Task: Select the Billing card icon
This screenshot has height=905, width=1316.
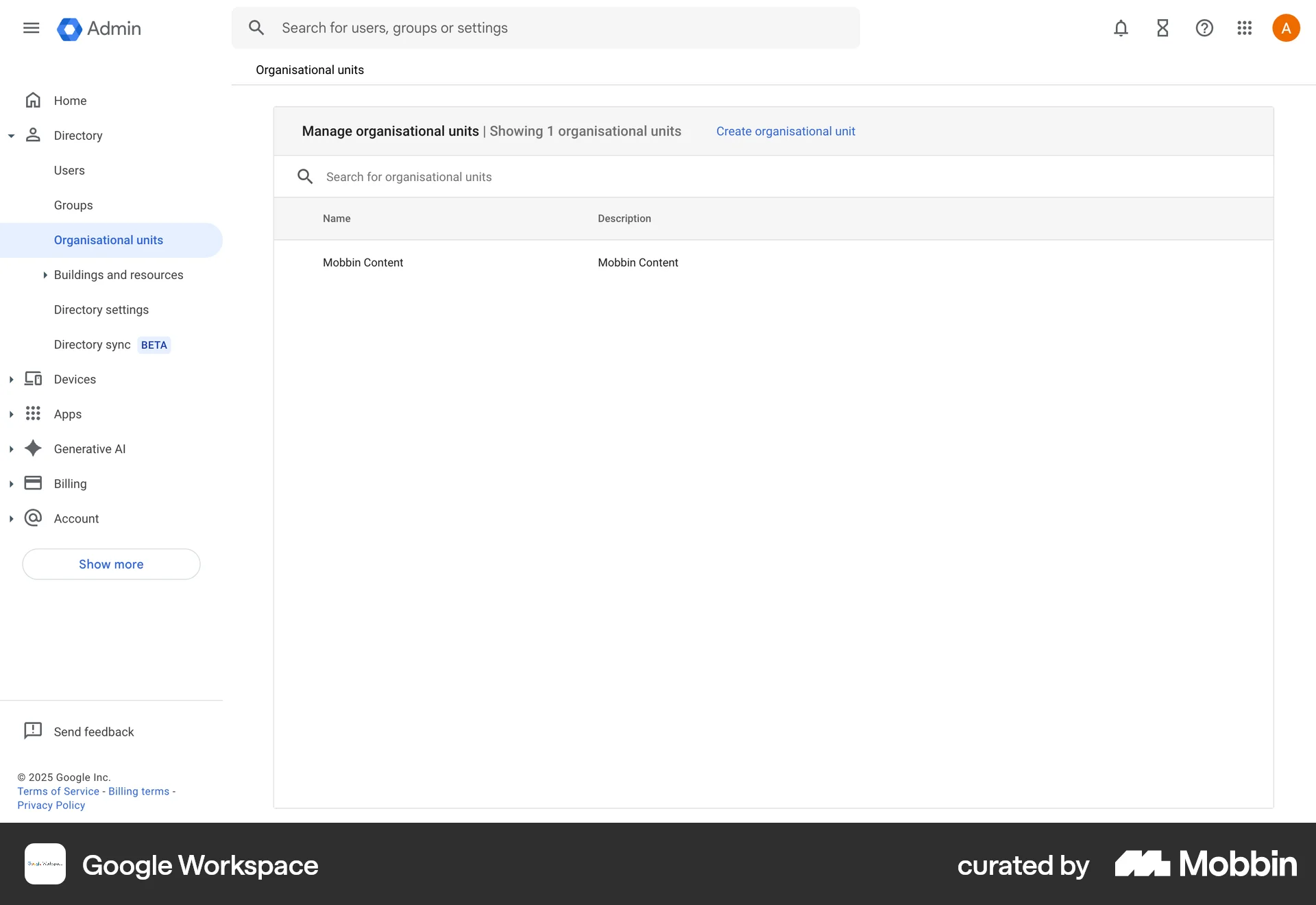Action: click(33, 483)
